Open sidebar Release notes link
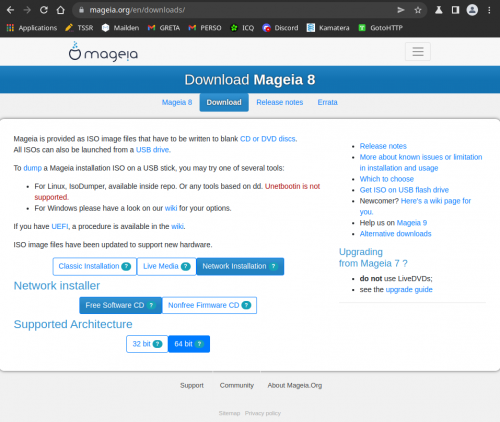Image resolution: width=500 pixels, height=422 pixels. click(x=383, y=146)
